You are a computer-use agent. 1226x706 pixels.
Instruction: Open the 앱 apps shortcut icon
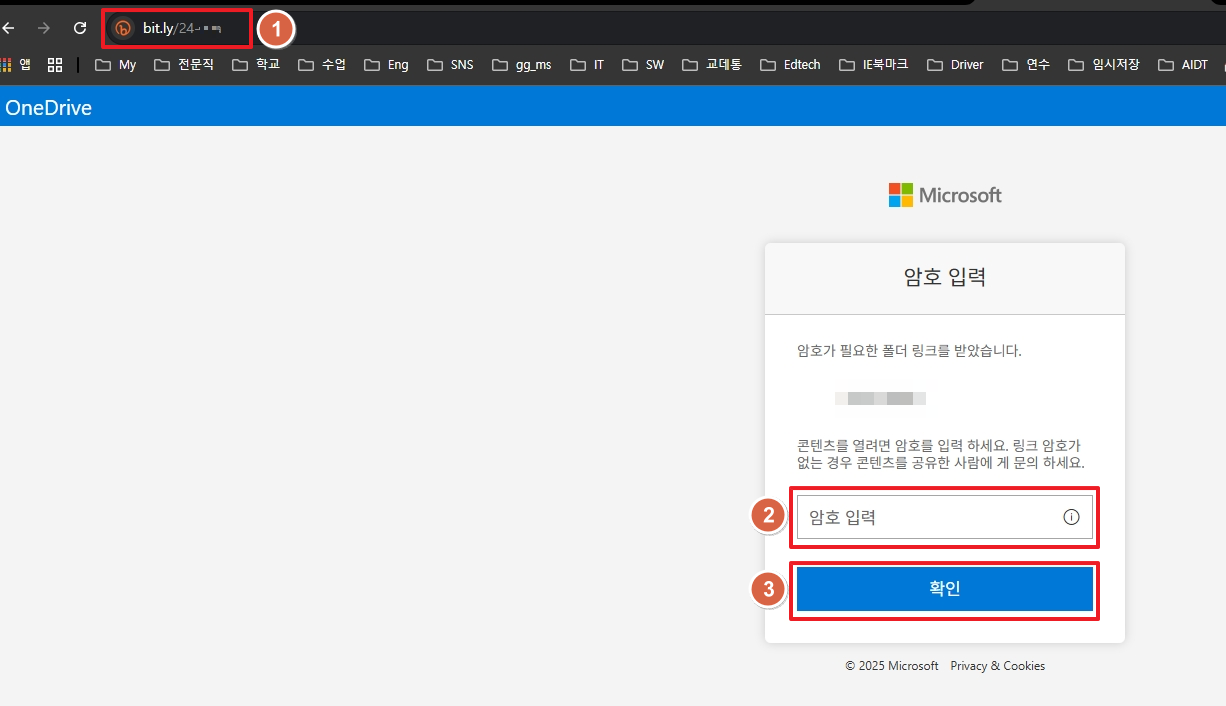[16, 64]
